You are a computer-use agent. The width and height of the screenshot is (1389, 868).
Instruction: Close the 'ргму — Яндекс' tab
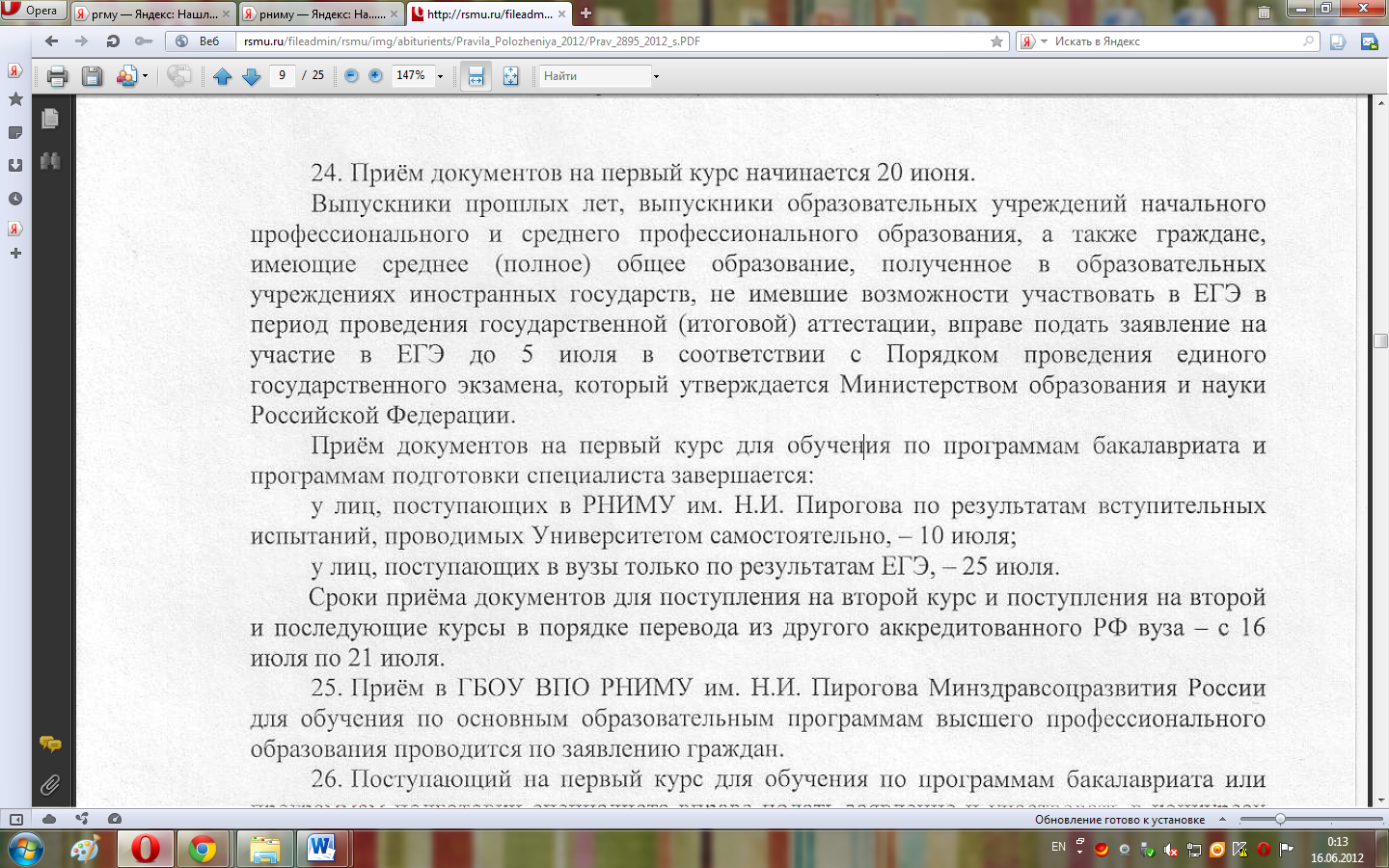click(227, 14)
